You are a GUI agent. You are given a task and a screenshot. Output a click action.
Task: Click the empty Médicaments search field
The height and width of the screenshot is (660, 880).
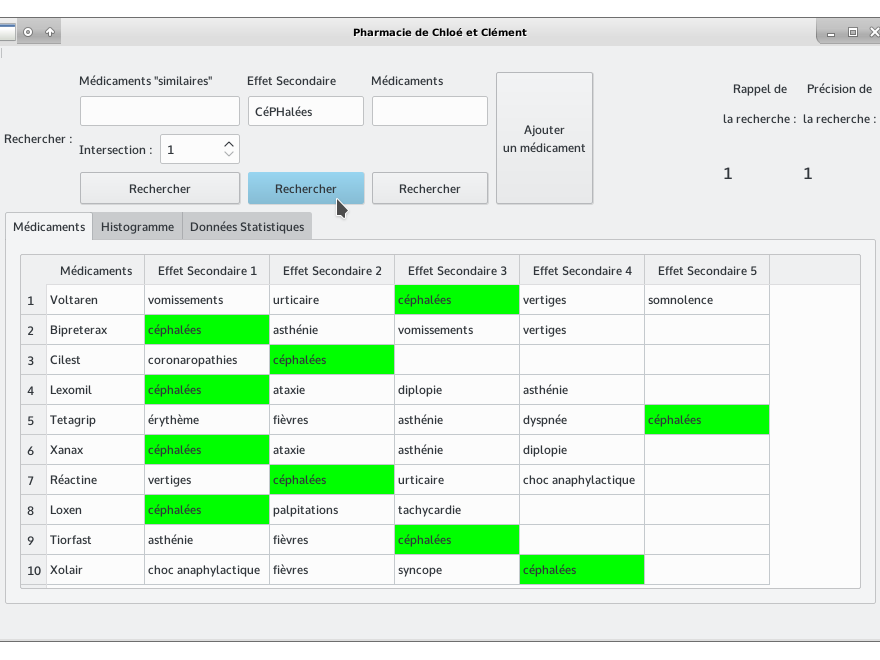tap(429, 111)
